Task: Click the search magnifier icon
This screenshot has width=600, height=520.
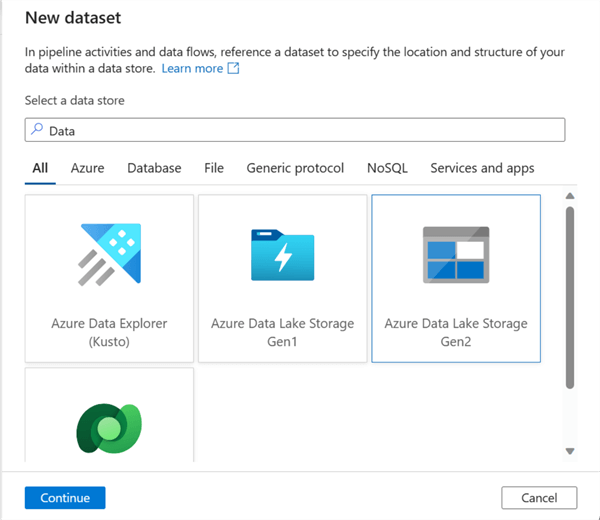Action: coord(37,129)
